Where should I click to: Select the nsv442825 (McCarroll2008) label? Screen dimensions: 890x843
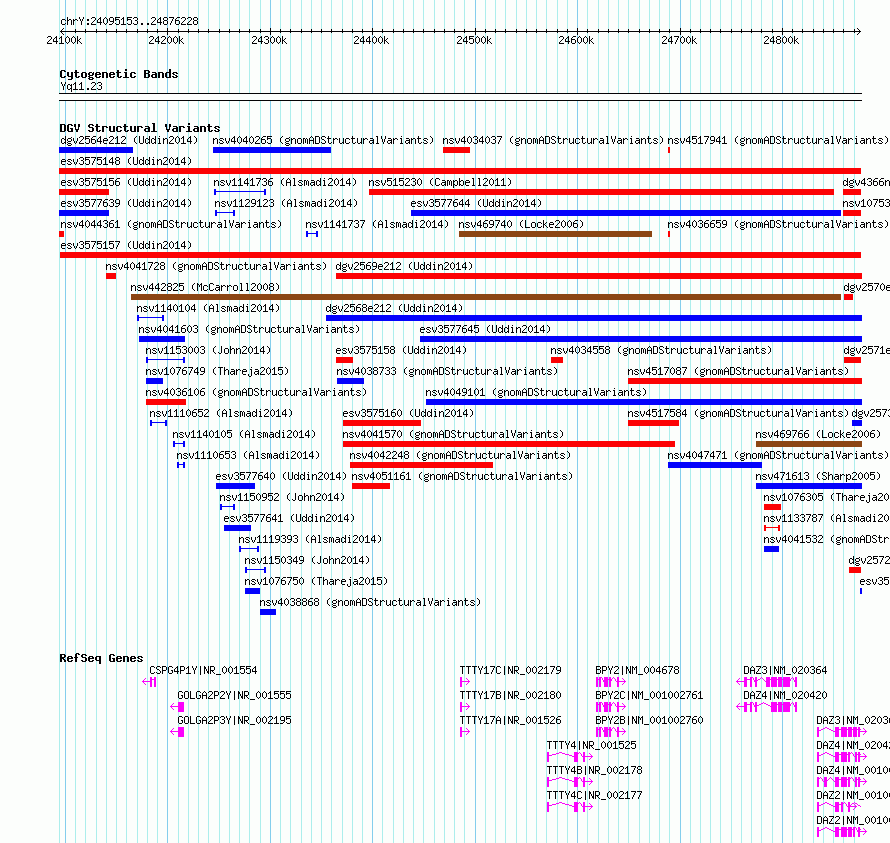click(x=205, y=287)
